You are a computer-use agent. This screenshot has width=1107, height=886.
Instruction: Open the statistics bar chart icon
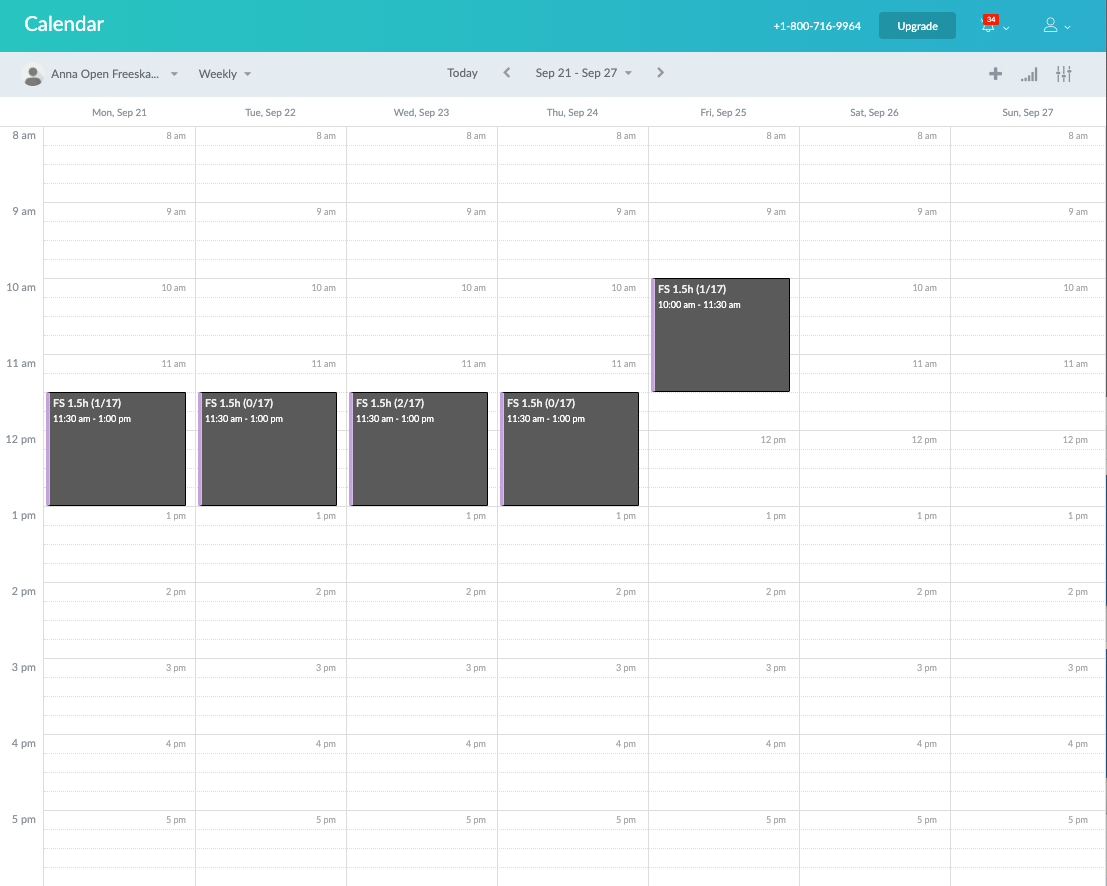[x=1028, y=73]
